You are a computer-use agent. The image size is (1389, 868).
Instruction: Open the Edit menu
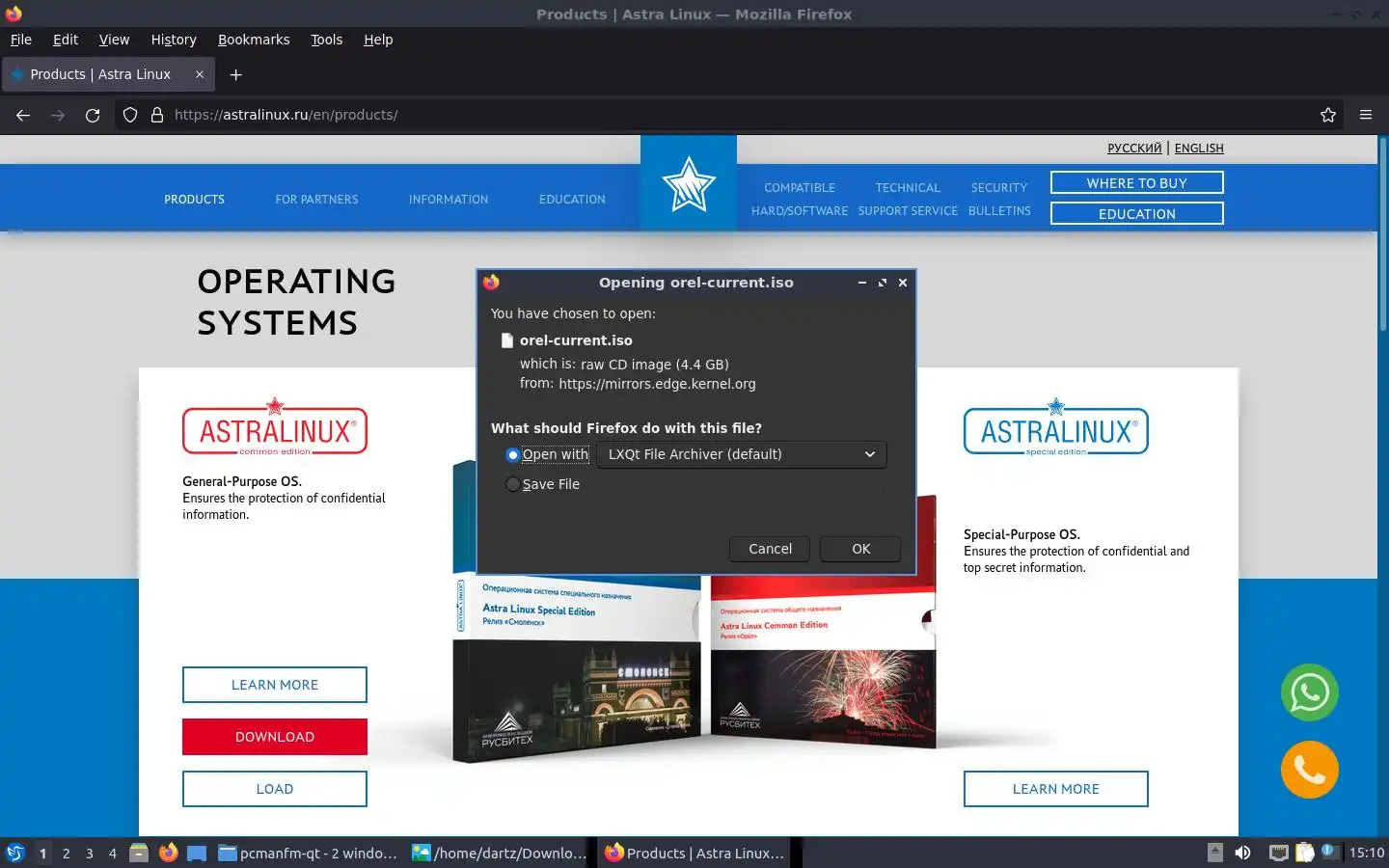pyautogui.click(x=66, y=40)
